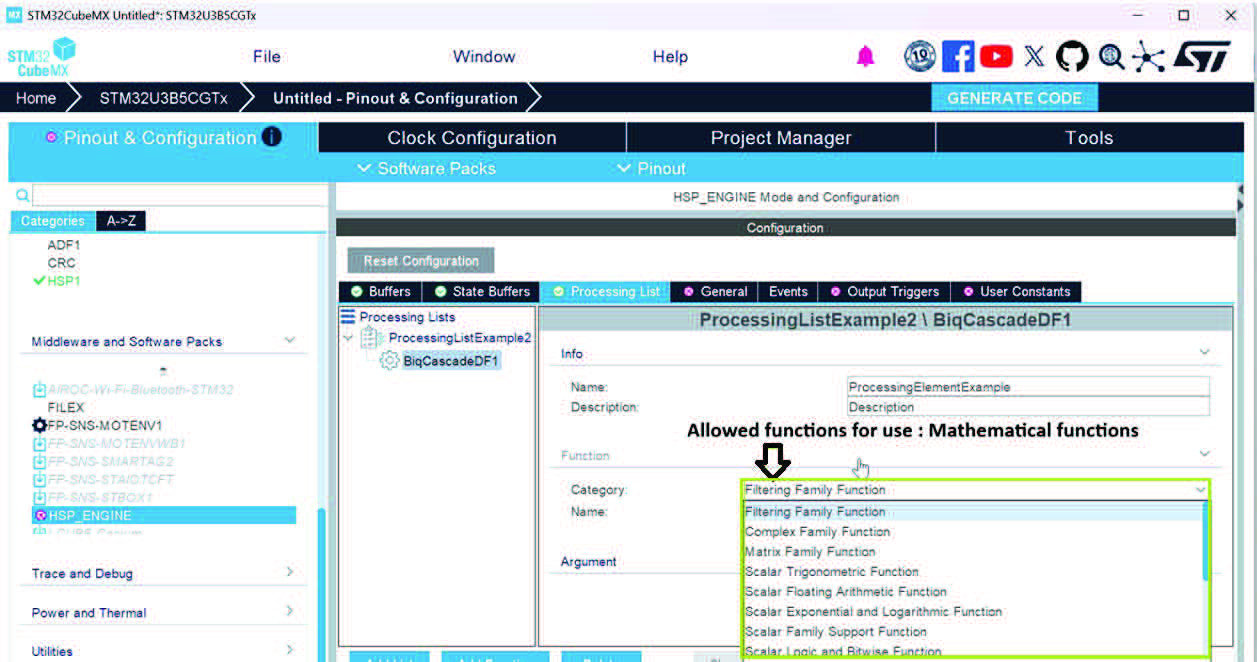The height and width of the screenshot is (662, 1257).
Task: Click the Name field ProcessingElementExample
Action: (x=1028, y=387)
